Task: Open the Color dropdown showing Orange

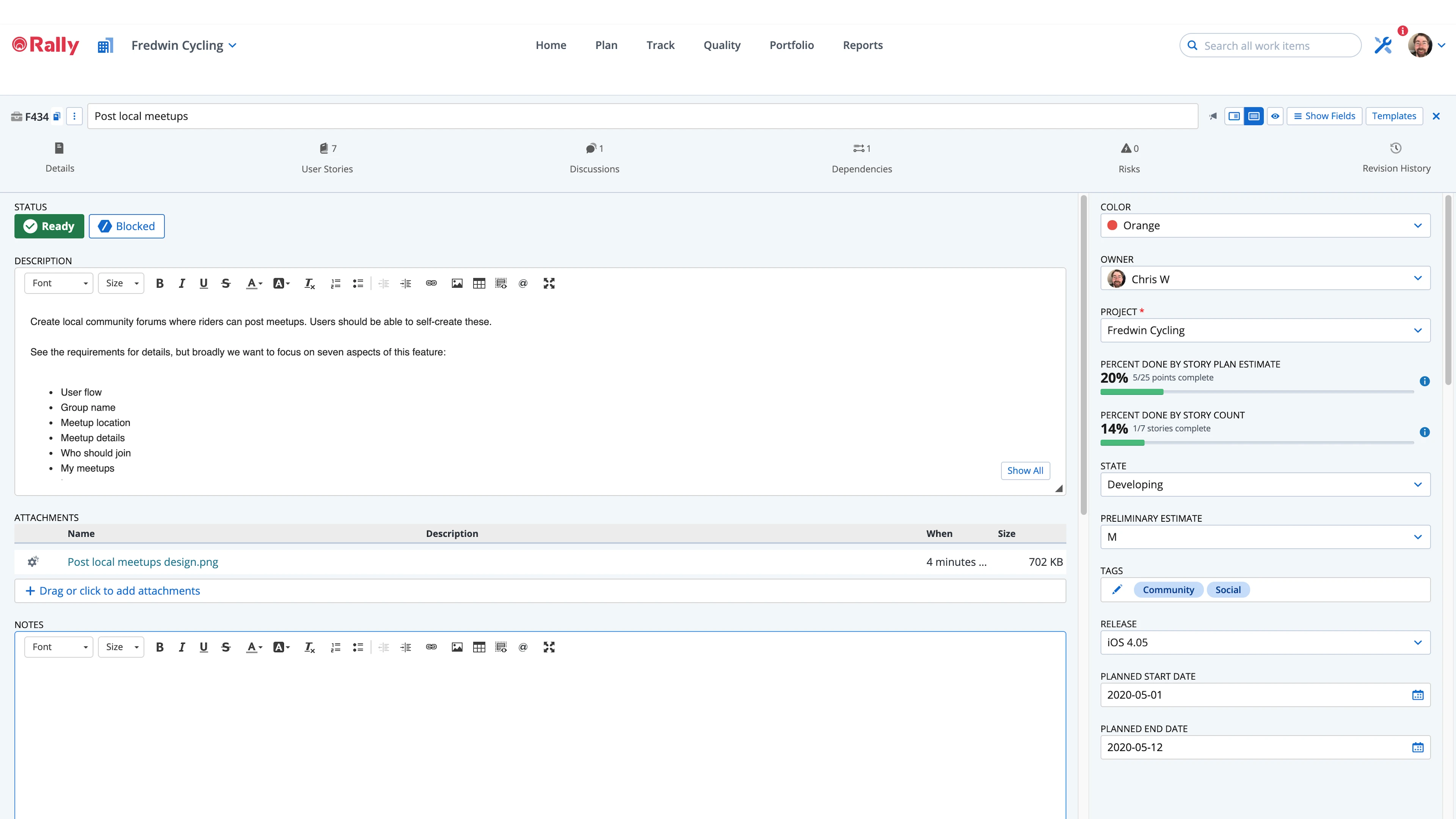Action: [1265, 226]
